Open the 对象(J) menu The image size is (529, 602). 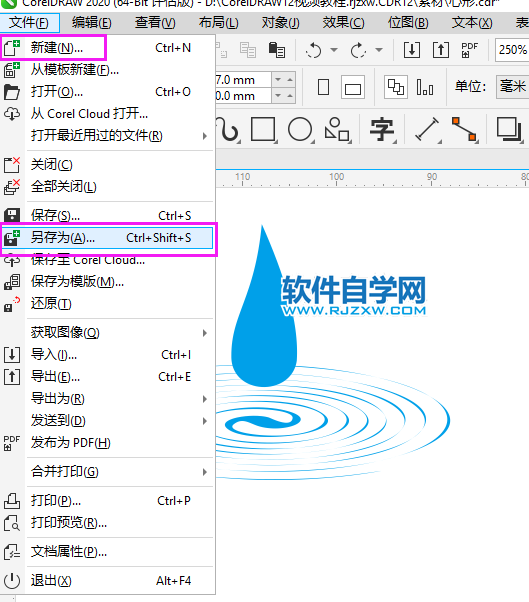coord(280,23)
